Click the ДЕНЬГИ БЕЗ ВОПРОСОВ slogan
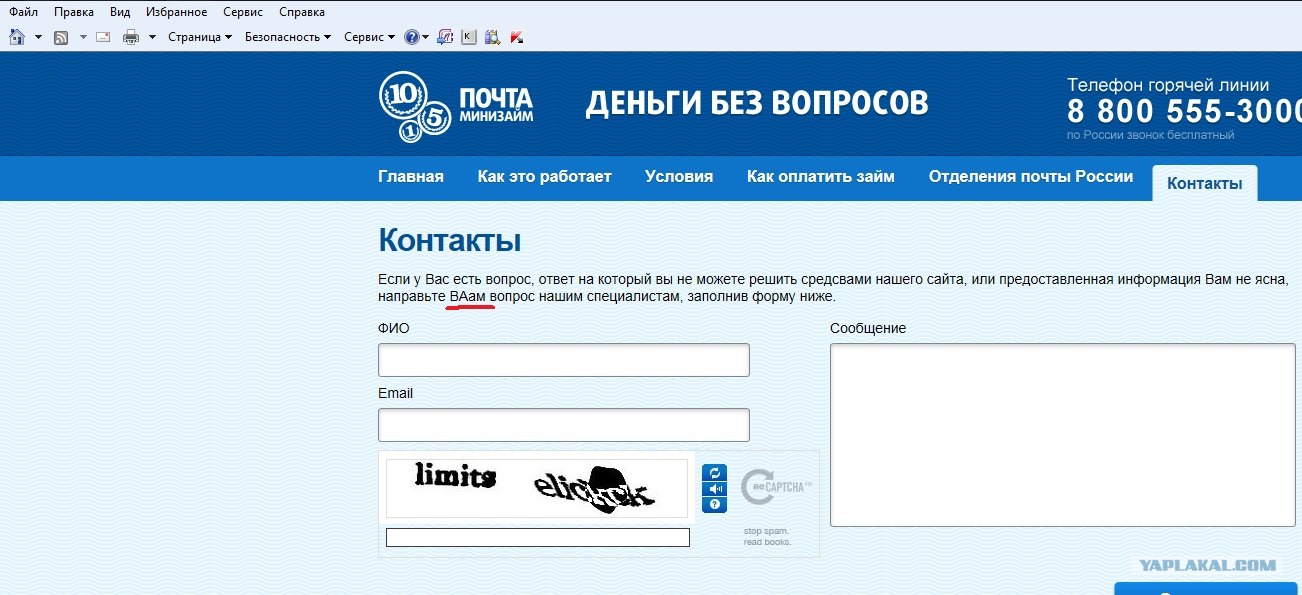Screen dimensions: 1302x595 click(757, 103)
